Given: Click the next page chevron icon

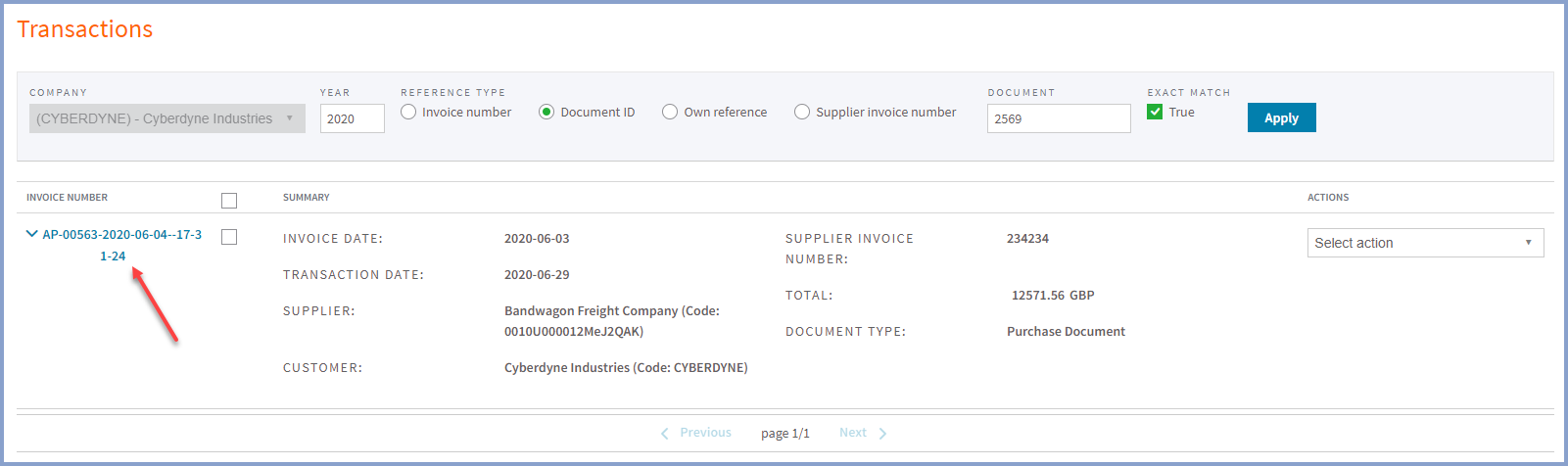Looking at the screenshot, I should point(882,433).
